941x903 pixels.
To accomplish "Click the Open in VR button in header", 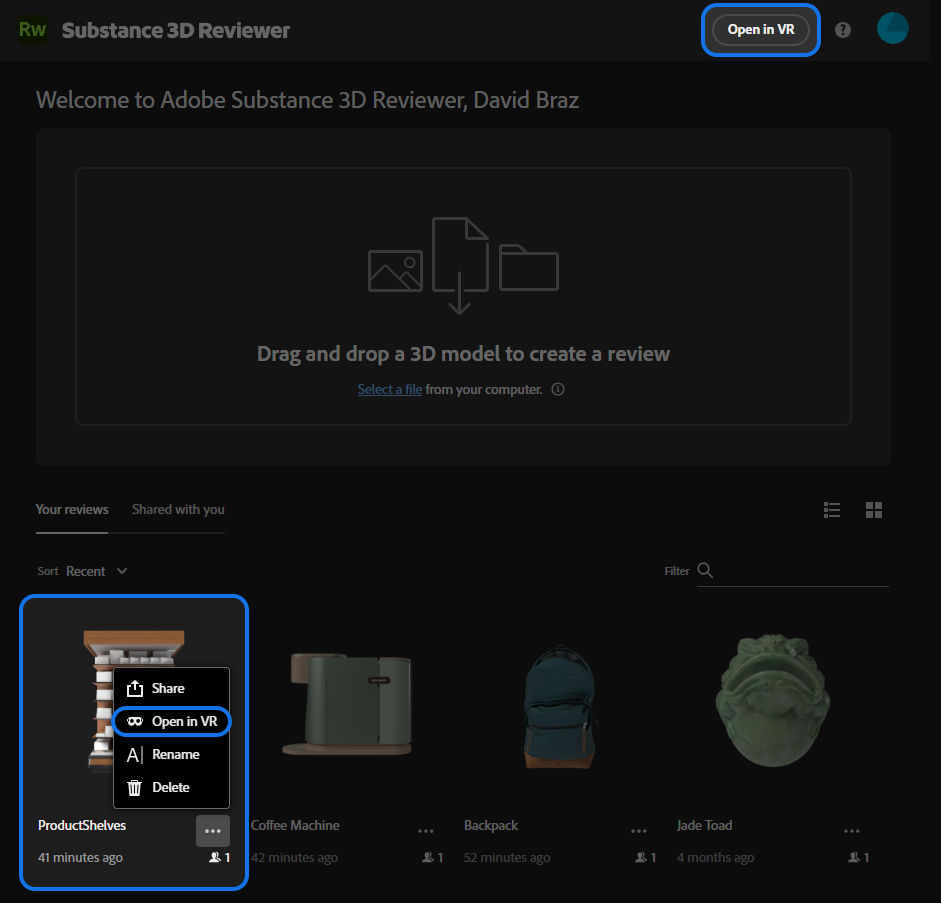I will coord(760,30).
